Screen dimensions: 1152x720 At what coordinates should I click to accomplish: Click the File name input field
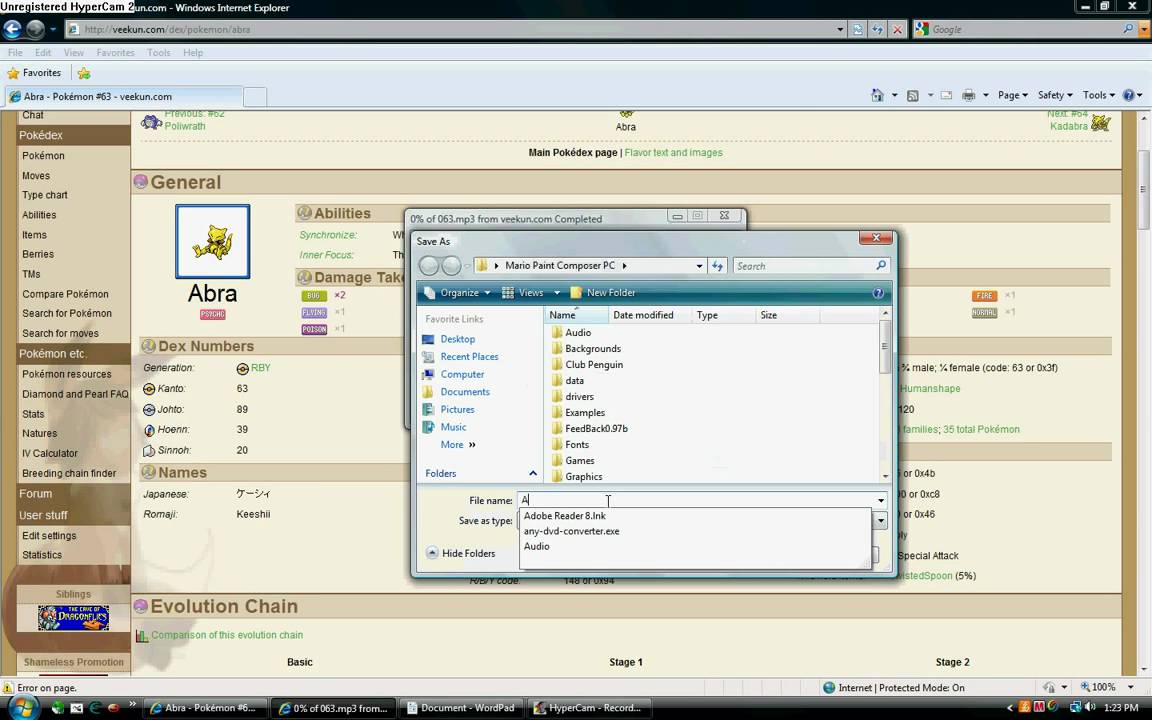(x=695, y=500)
